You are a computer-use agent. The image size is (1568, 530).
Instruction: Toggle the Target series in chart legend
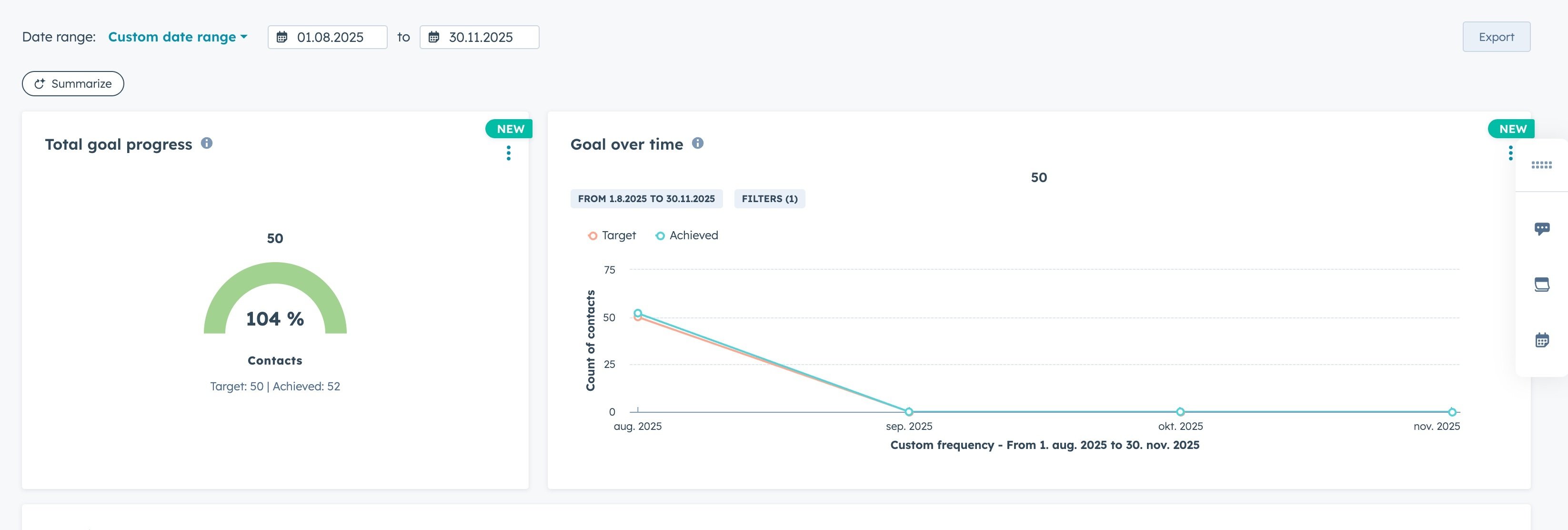(612, 236)
